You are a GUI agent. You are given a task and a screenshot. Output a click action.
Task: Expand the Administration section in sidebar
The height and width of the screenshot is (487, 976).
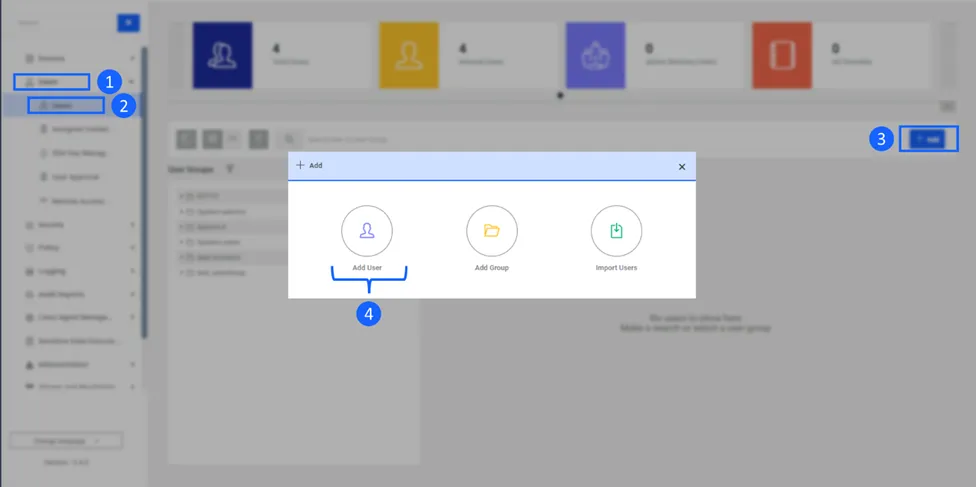click(x=80, y=364)
